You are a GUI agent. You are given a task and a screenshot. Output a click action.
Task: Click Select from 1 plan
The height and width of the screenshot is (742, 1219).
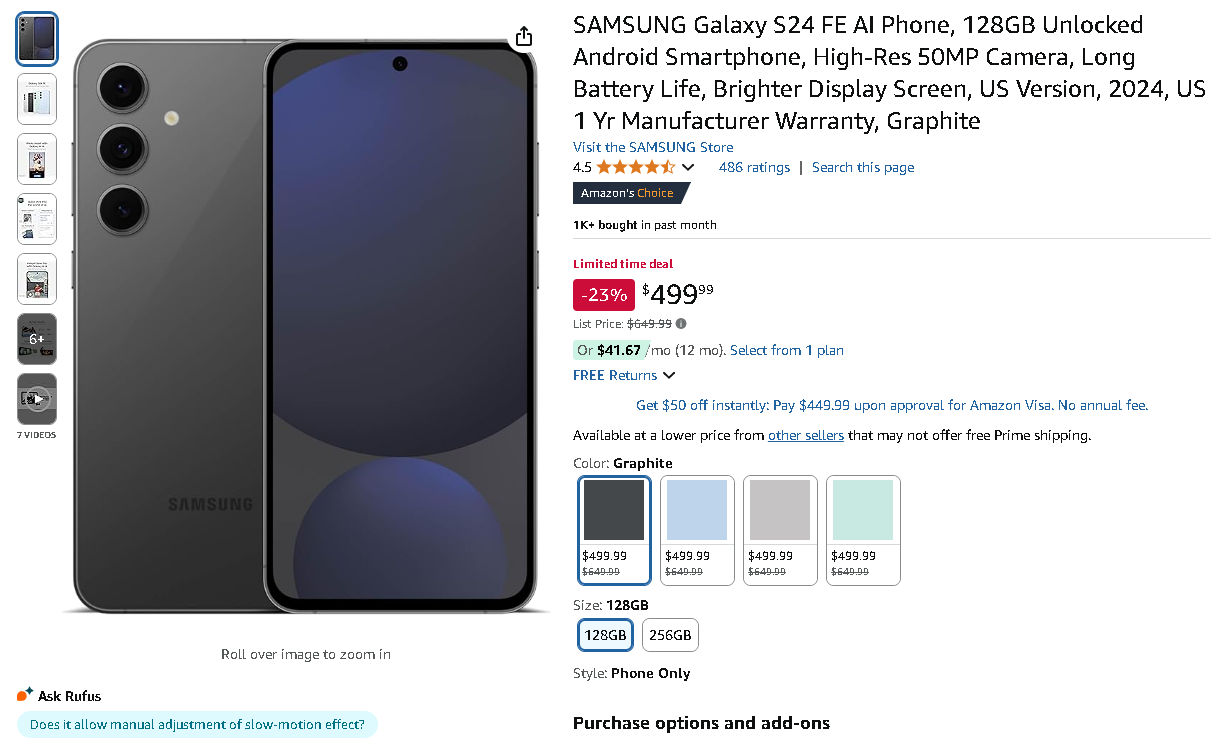[786, 350]
